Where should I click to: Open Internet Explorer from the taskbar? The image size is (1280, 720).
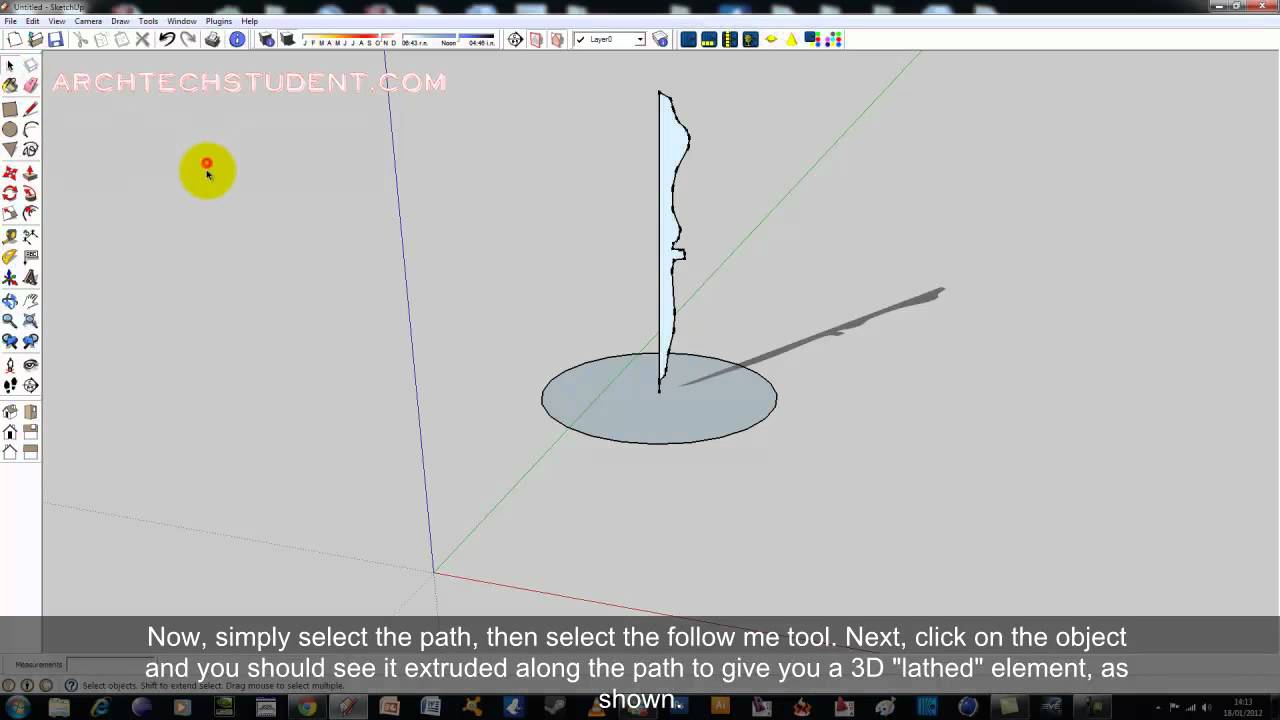pyautogui.click(x=100, y=707)
